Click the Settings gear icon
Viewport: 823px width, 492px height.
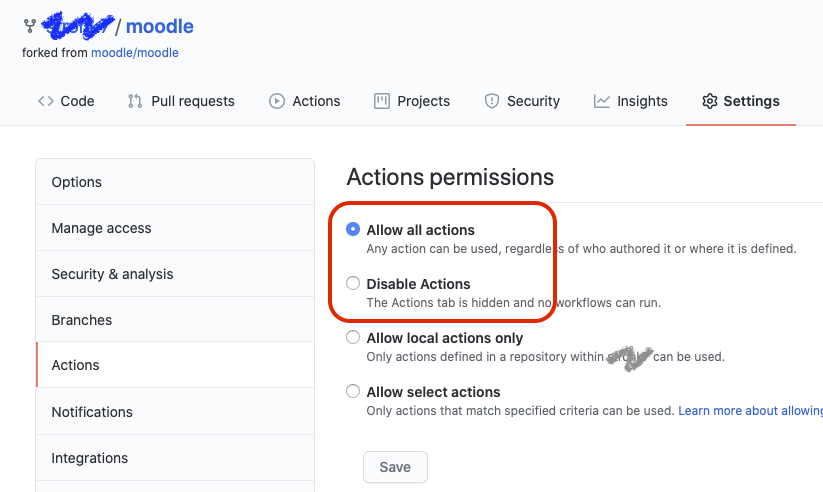[x=710, y=101]
